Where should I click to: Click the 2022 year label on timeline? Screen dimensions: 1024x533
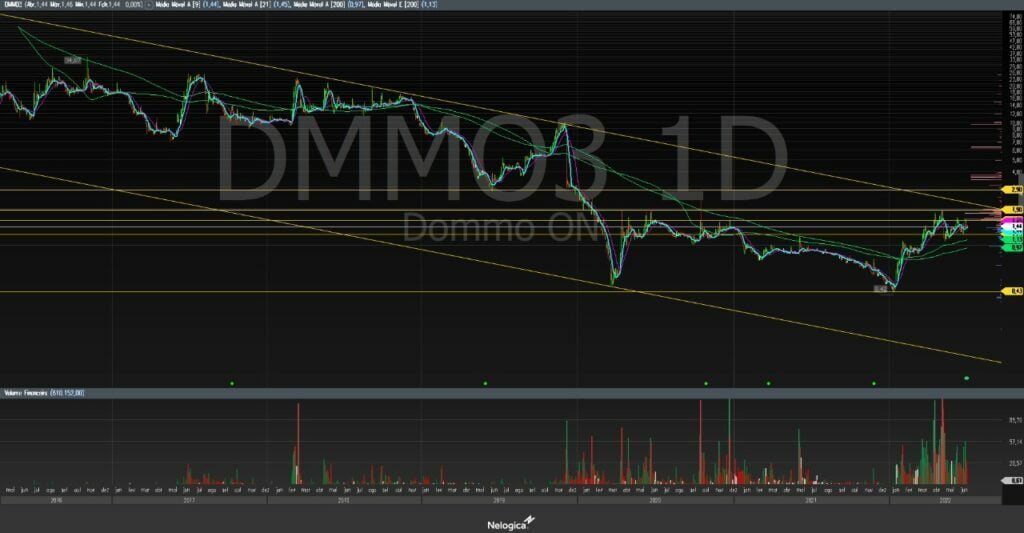point(944,497)
